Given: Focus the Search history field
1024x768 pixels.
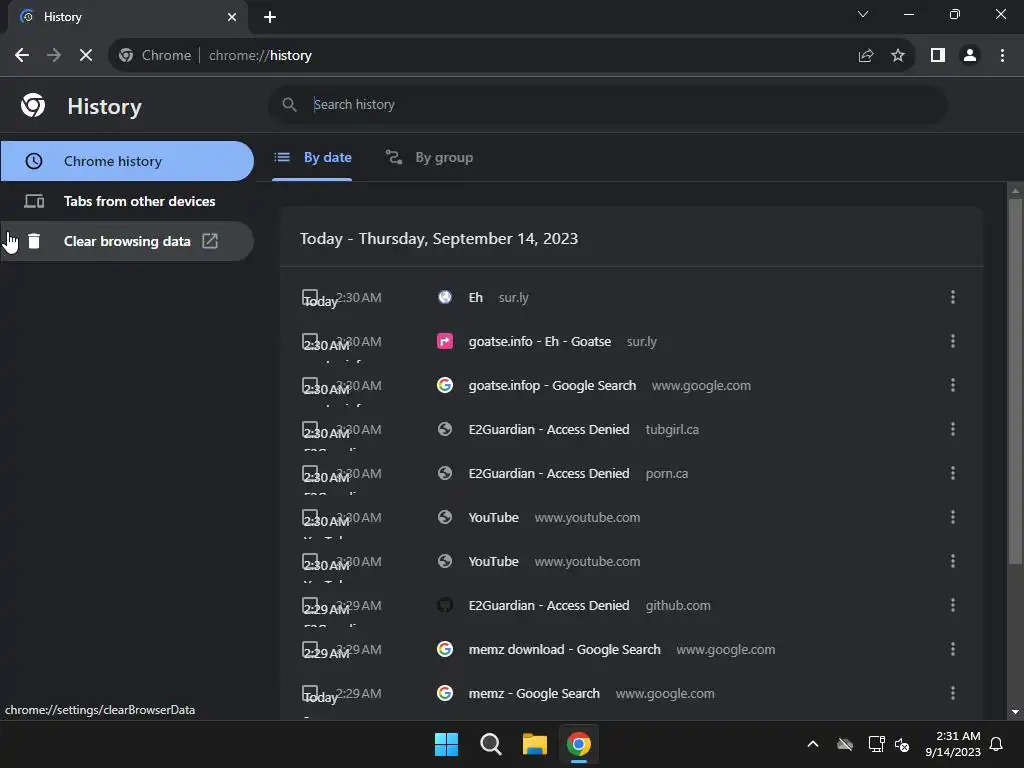Looking at the screenshot, I should click(607, 104).
